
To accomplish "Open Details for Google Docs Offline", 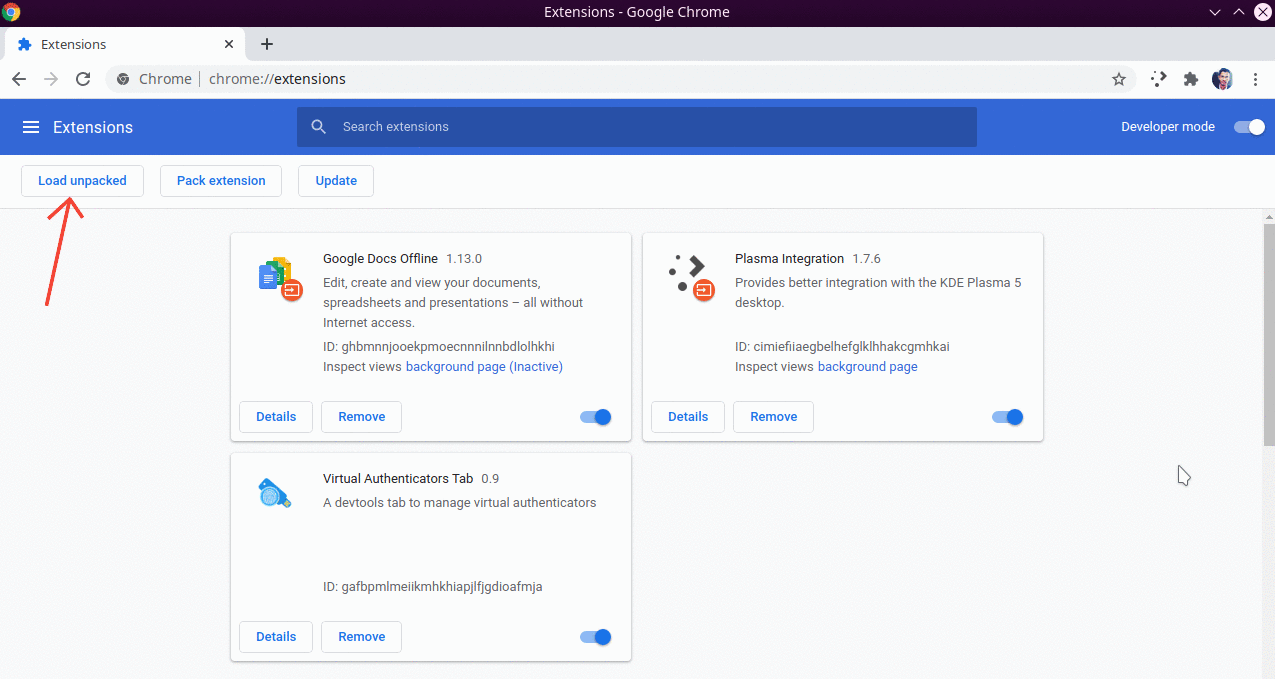I will point(276,417).
